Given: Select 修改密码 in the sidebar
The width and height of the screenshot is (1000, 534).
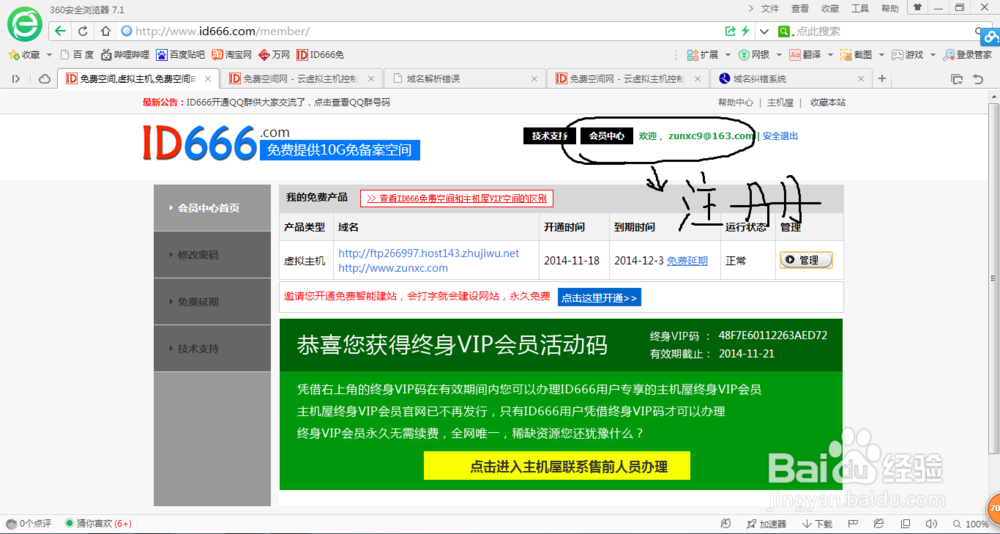Looking at the screenshot, I should click(x=212, y=255).
